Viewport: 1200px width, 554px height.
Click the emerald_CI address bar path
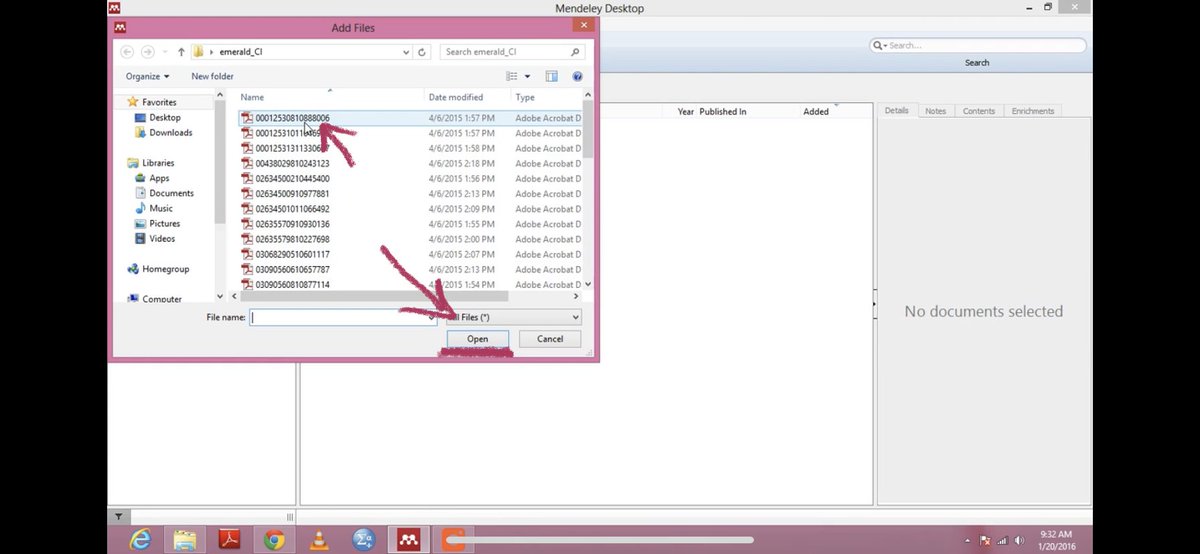(242, 52)
